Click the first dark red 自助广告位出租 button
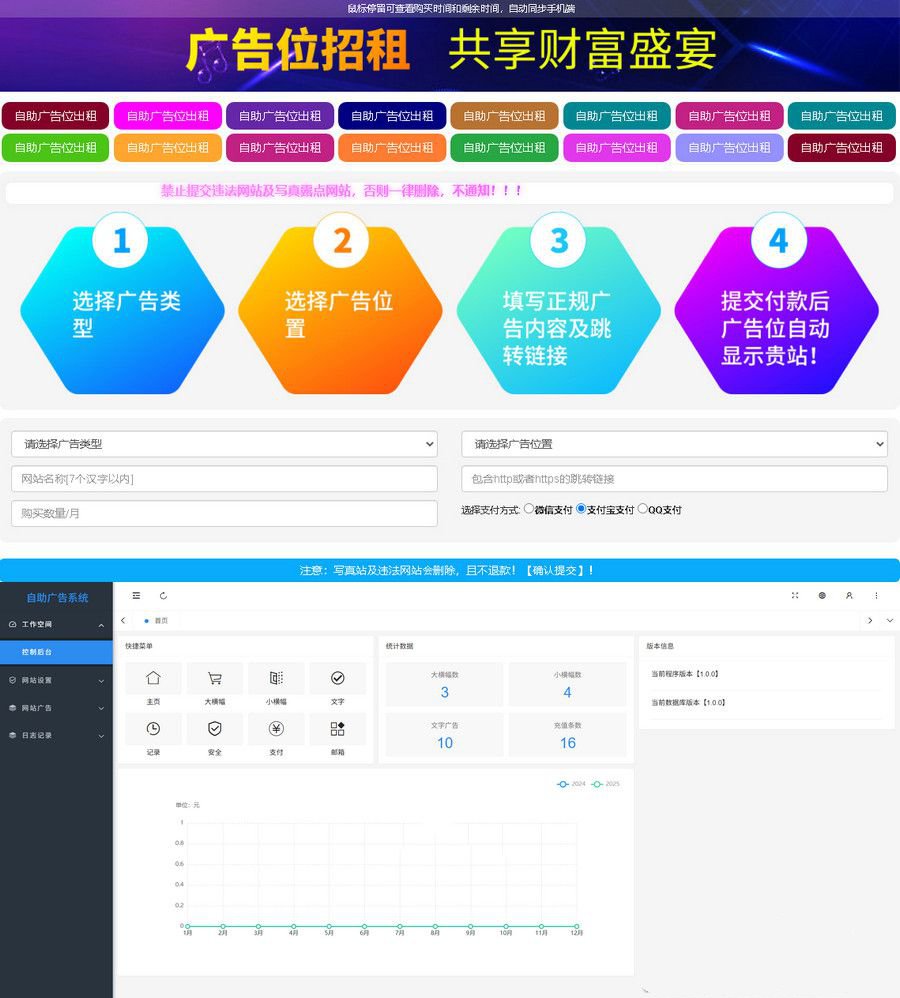Screen dimensions: 900x998 [x=55, y=116]
